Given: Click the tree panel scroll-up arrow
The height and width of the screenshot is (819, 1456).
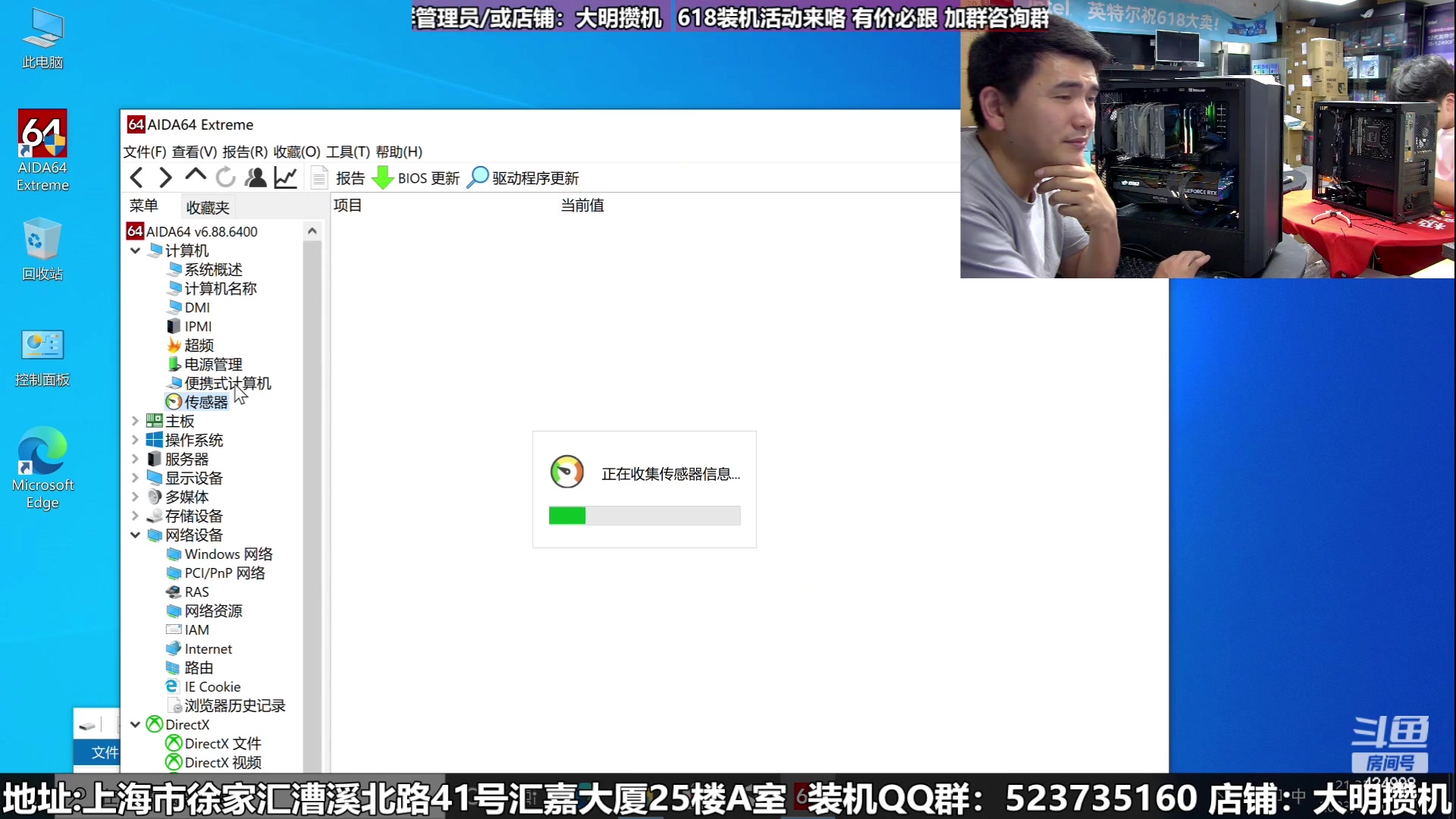Looking at the screenshot, I should [312, 231].
